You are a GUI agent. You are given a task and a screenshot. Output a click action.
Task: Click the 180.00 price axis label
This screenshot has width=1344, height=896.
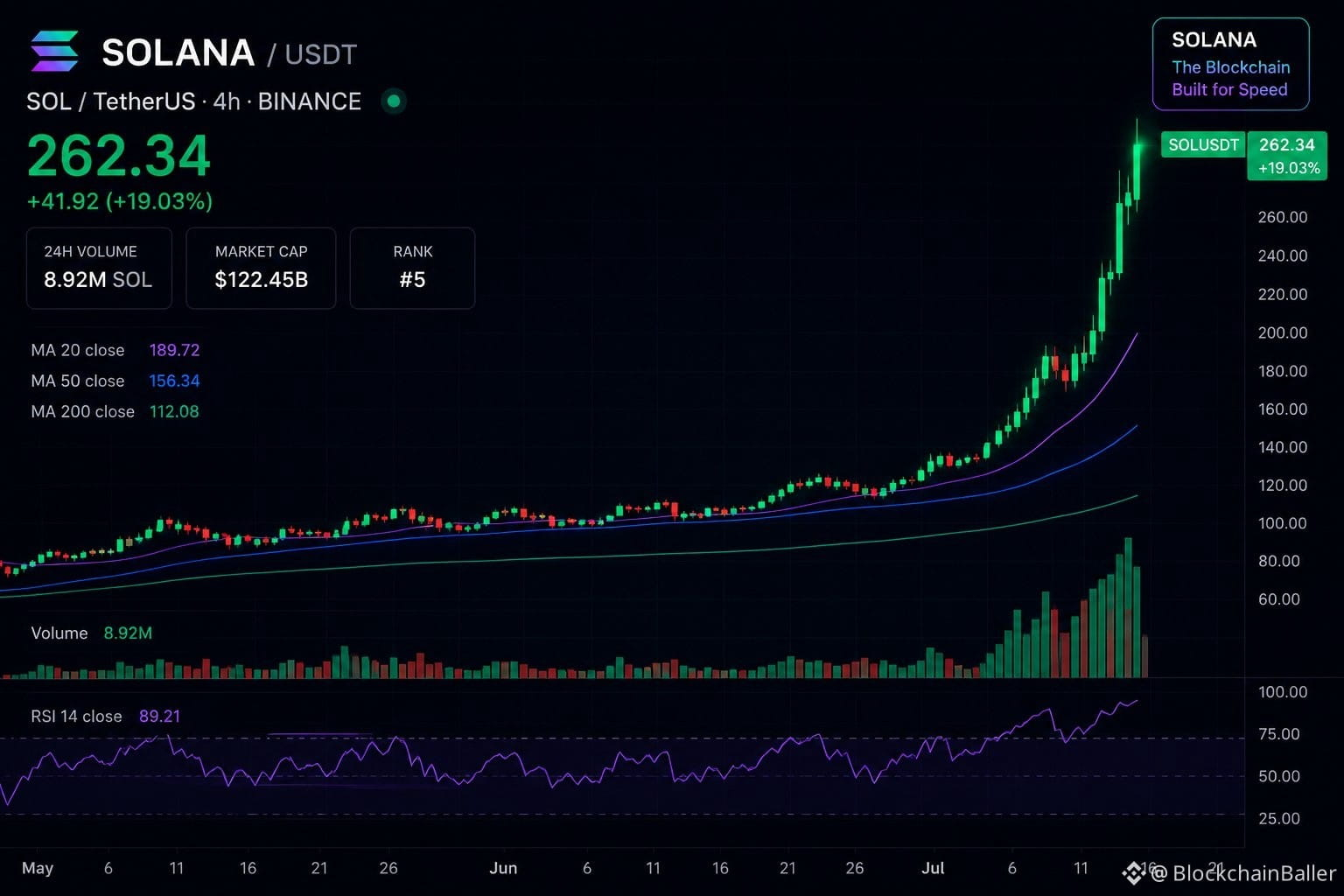tap(1282, 371)
